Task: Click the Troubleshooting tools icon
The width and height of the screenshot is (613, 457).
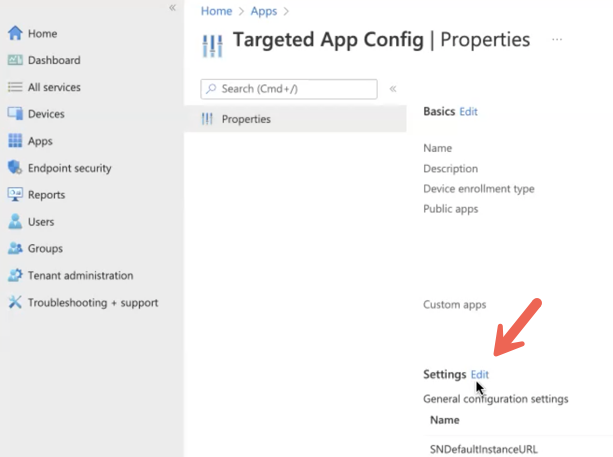Action: point(15,302)
